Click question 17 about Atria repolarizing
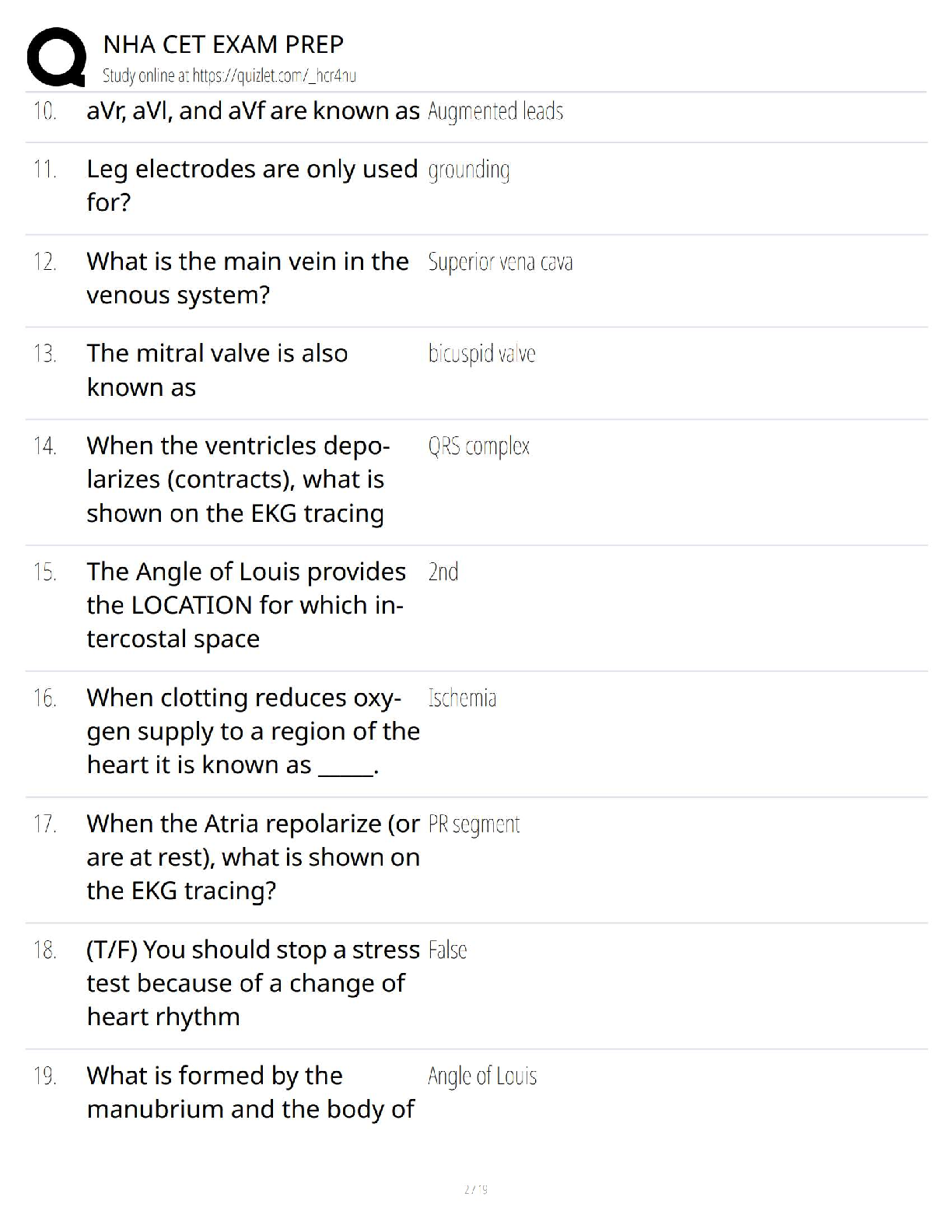This screenshot has width=952, height=1232. 253,857
